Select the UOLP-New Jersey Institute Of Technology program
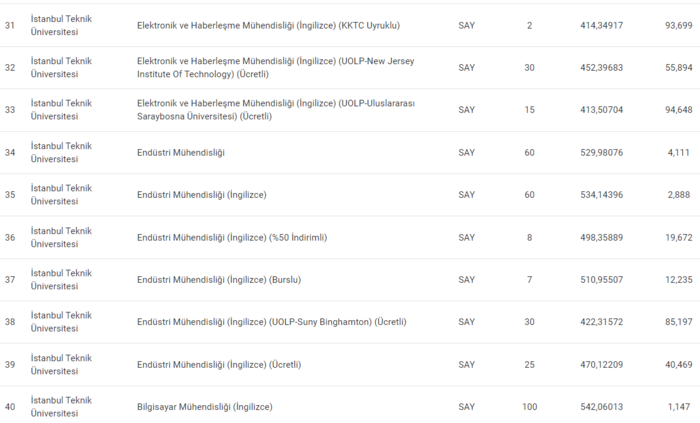The height and width of the screenshot is (423, 700). (x=275, y=67)
